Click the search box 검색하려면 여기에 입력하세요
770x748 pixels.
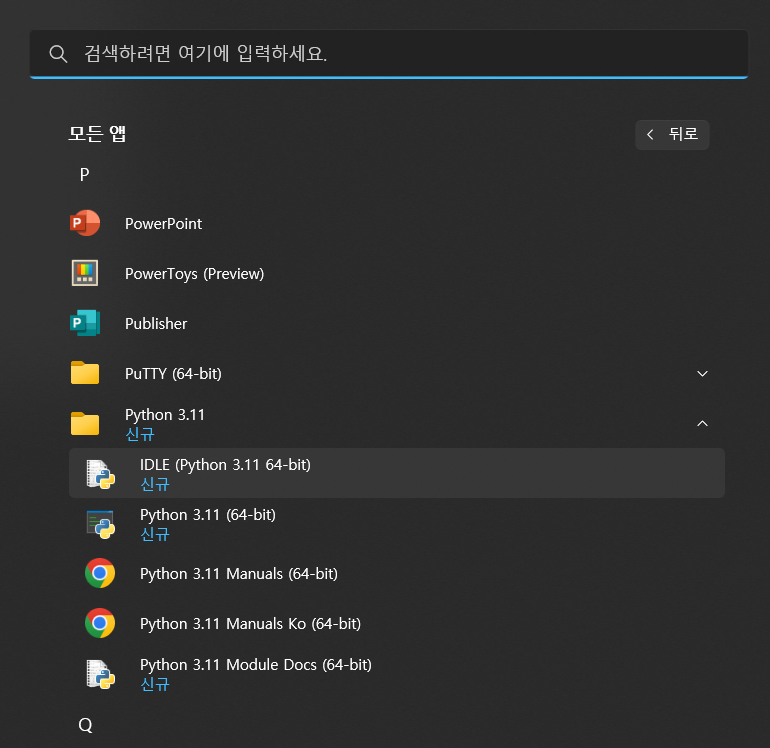389,54
